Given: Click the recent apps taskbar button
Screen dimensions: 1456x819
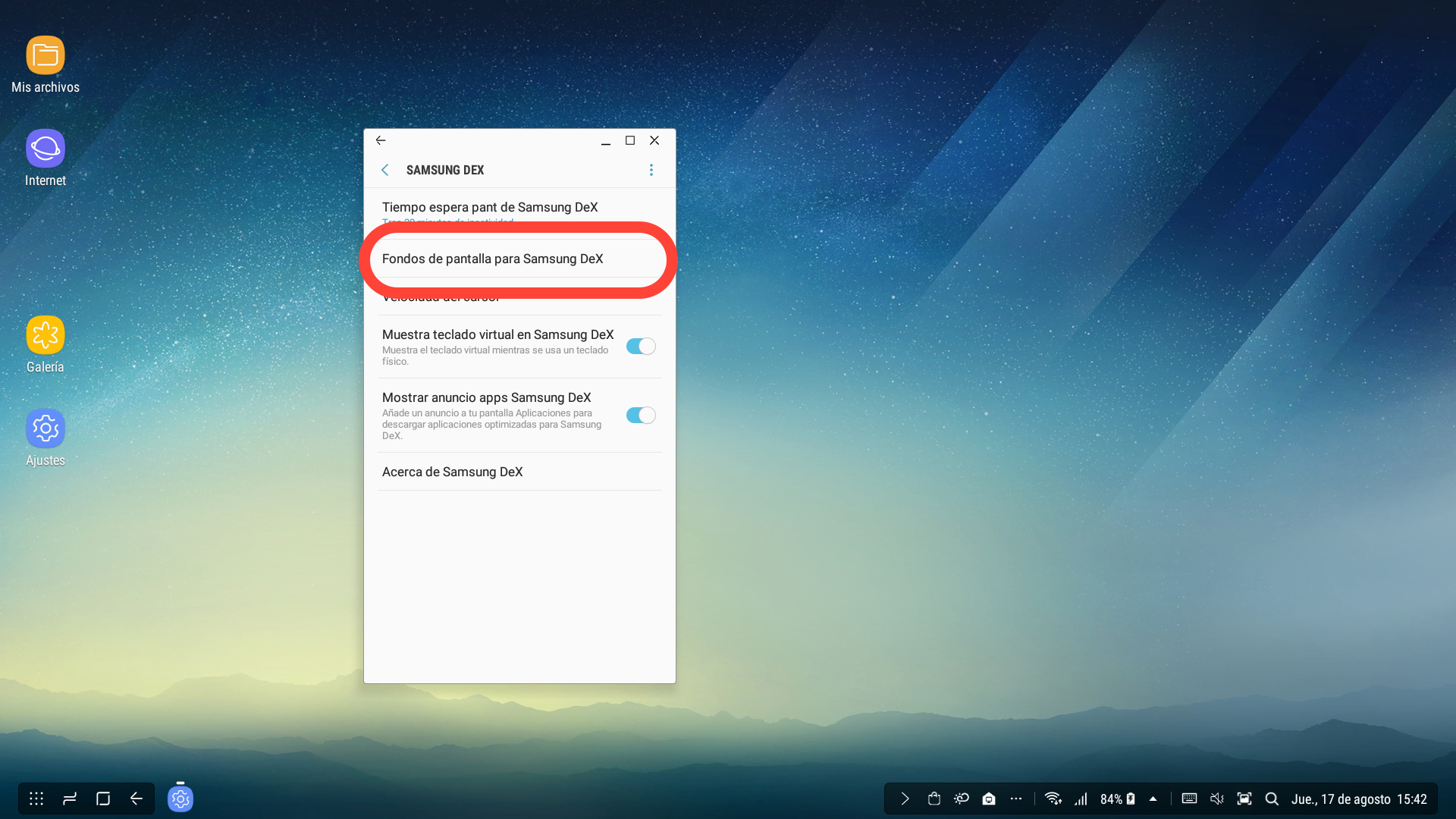Looking at the screenshot, I should (70, 799).
